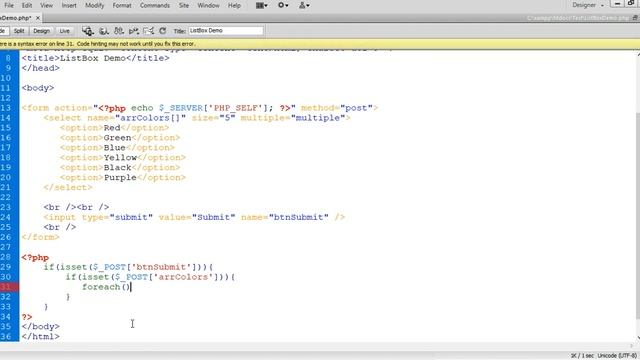
Task: Click the scrollbar down arrow
Action: (638, 338)
